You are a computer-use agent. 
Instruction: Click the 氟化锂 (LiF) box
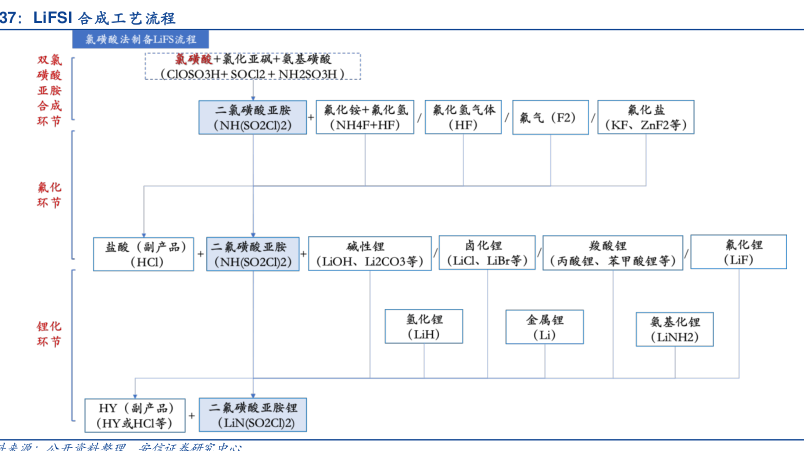point(738,251)
